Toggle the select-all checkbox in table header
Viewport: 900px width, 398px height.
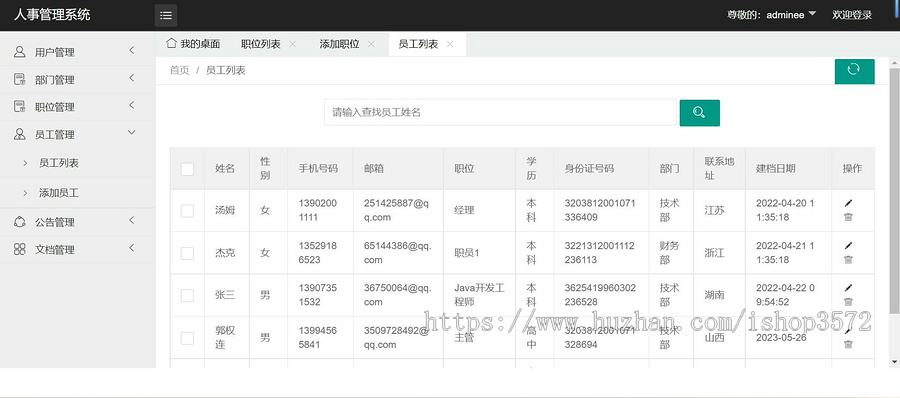pos(187,169)
